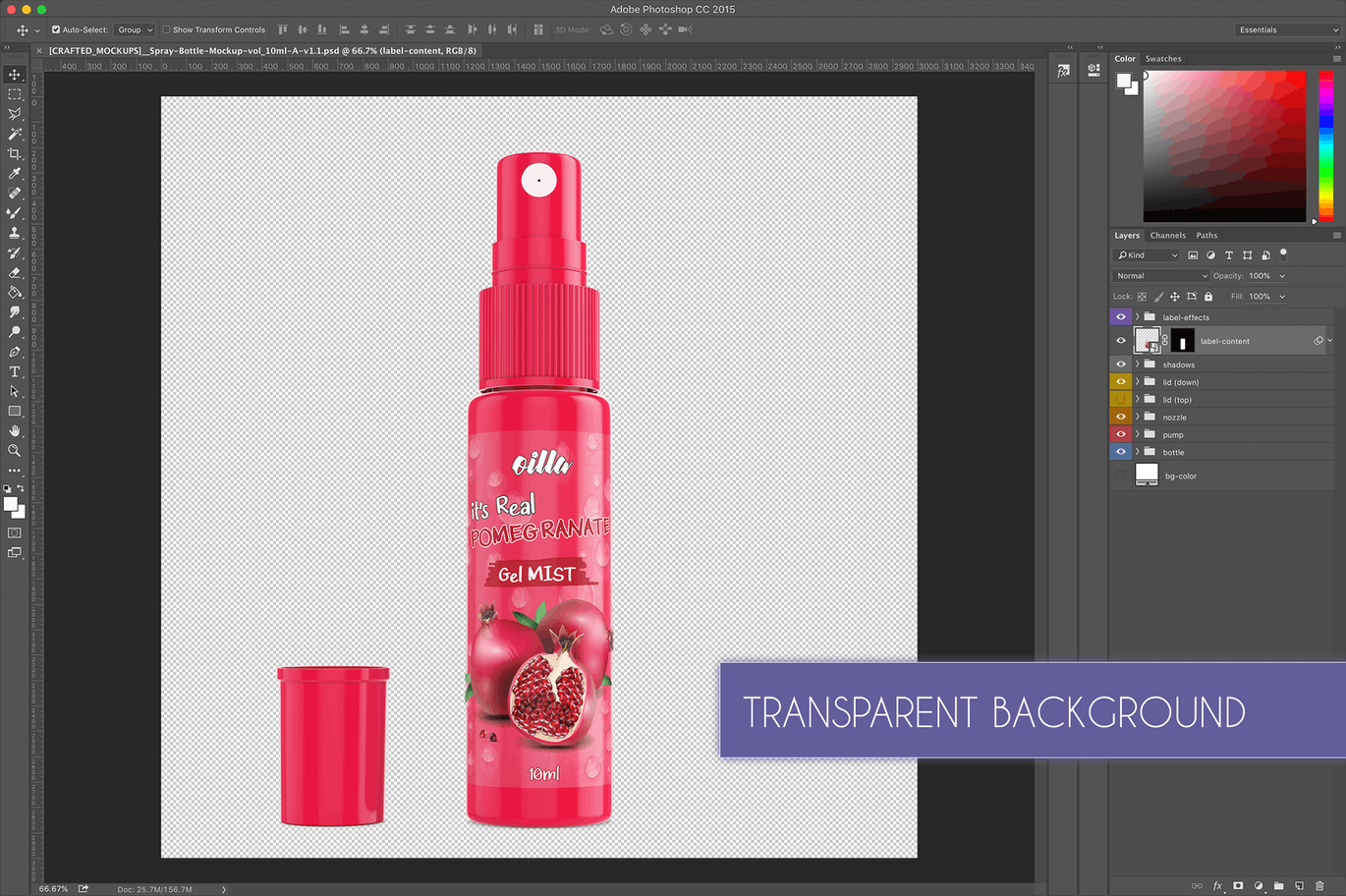Open the Add layer style fx menu
Screen dimensions: 1346x896
(1218, 885)
